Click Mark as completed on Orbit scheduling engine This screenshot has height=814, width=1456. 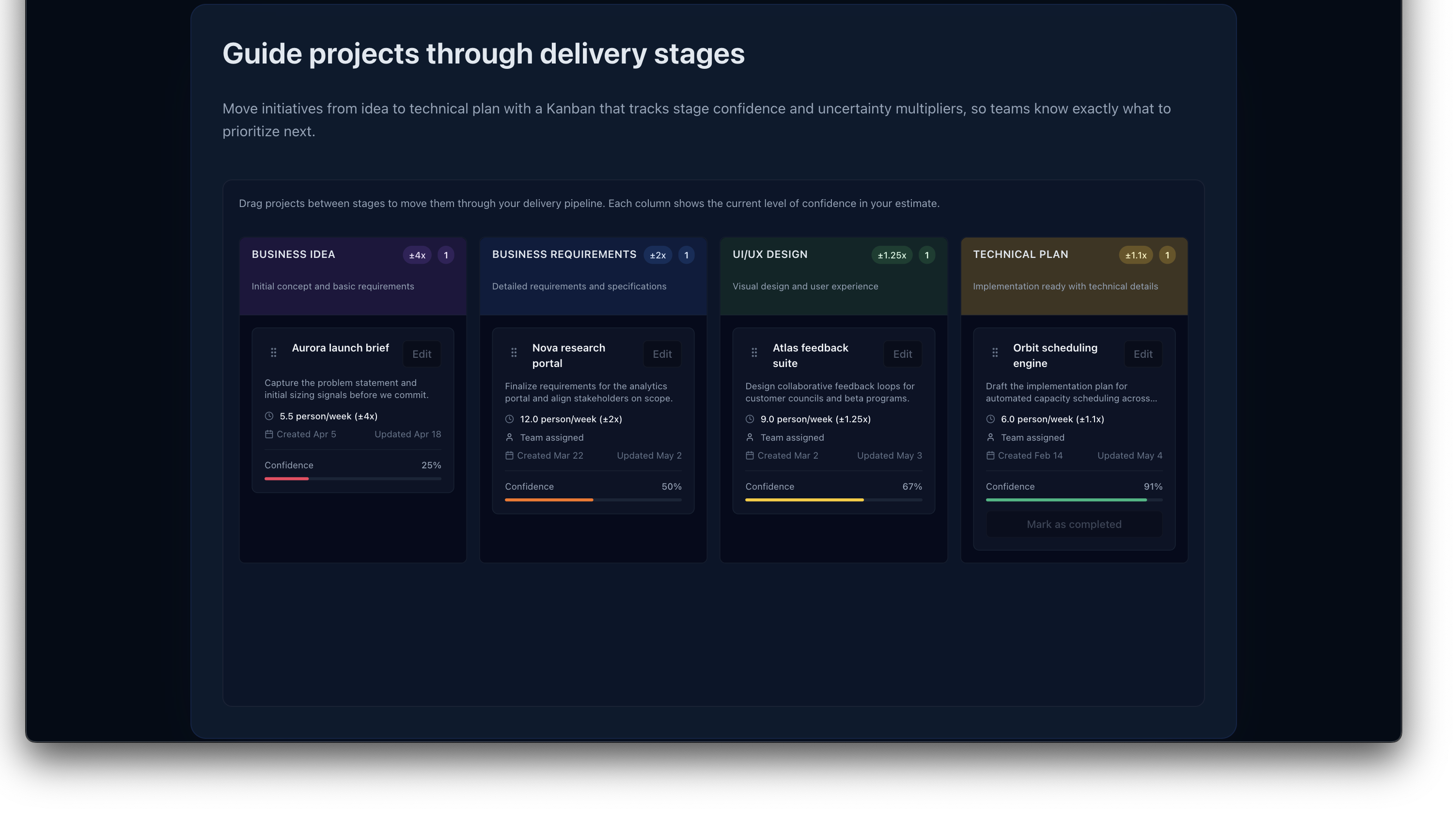point(1073,524)
